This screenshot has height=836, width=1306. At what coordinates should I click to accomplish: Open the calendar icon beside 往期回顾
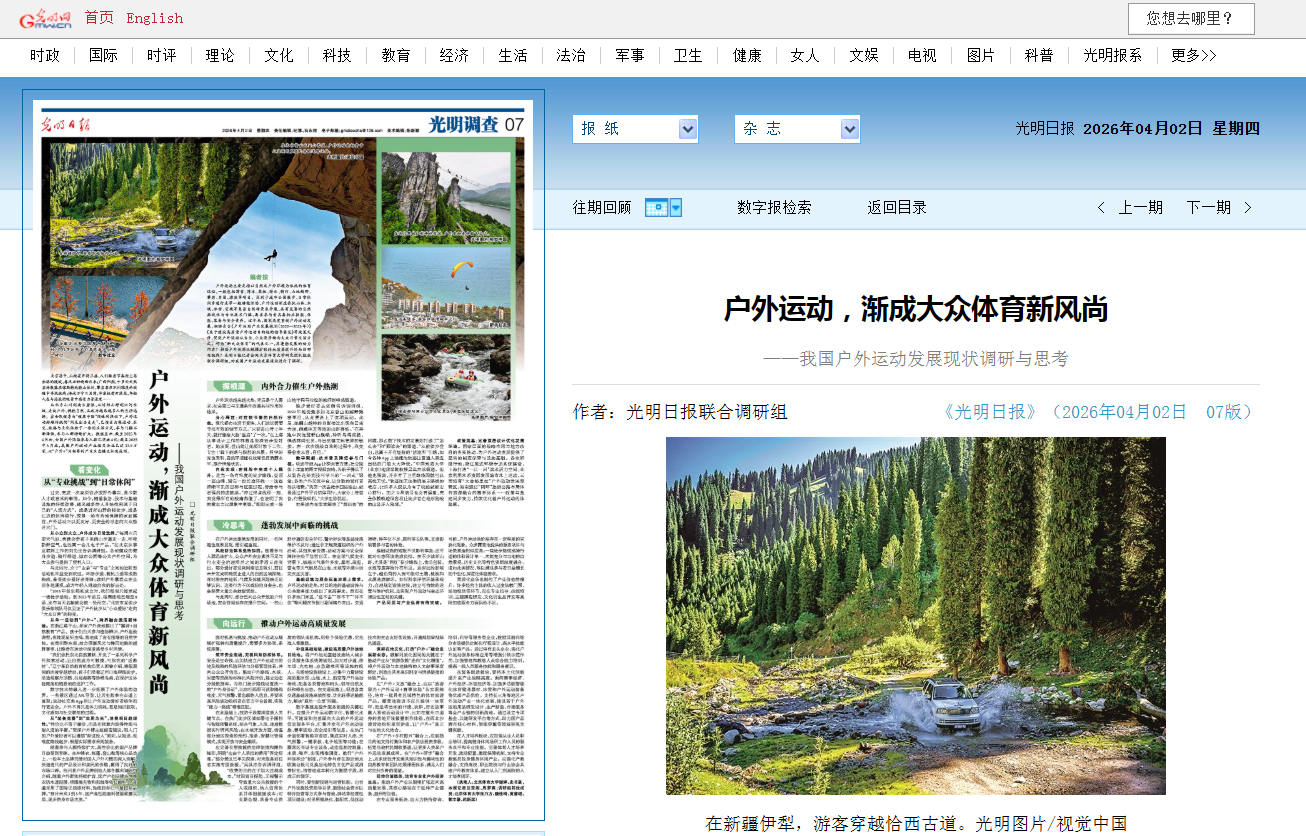pos(655,208)
